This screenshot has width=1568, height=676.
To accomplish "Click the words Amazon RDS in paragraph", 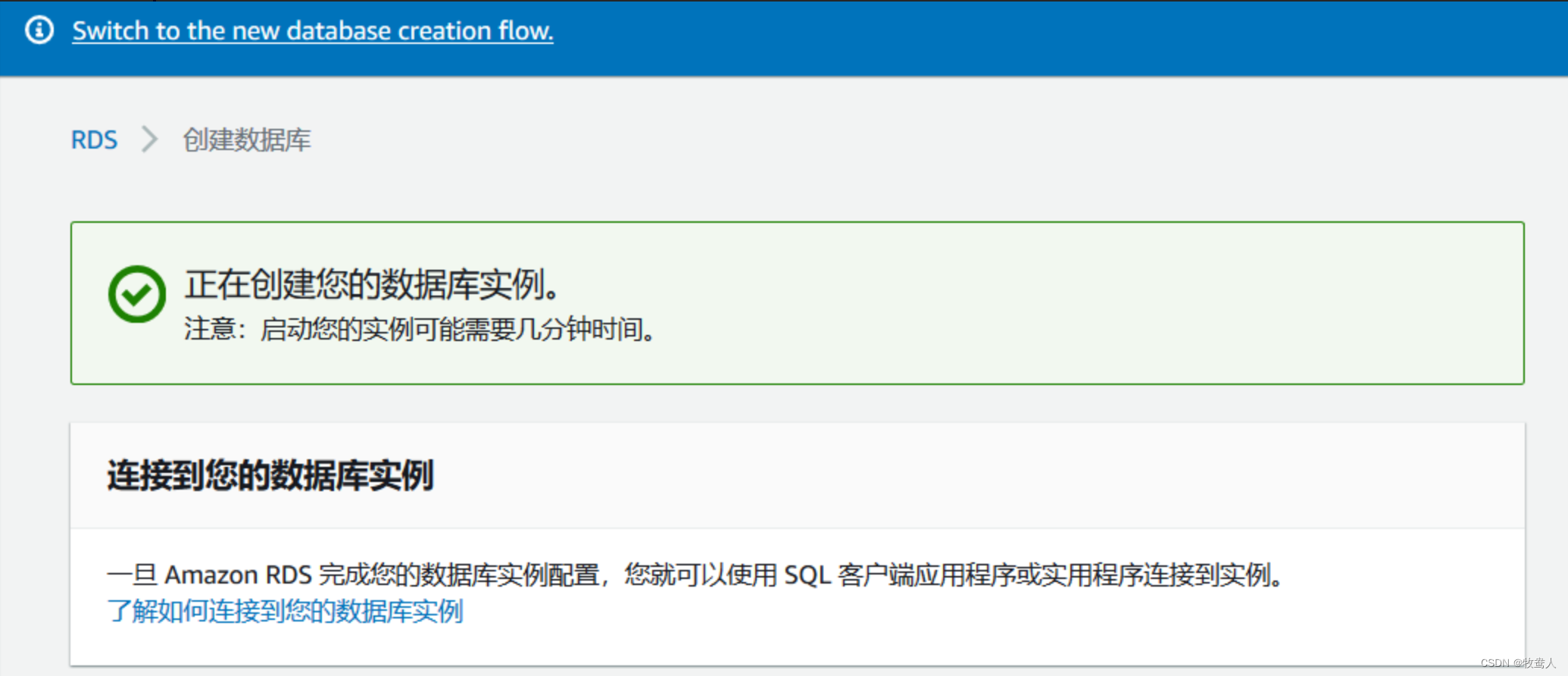I will pos(239,575).
